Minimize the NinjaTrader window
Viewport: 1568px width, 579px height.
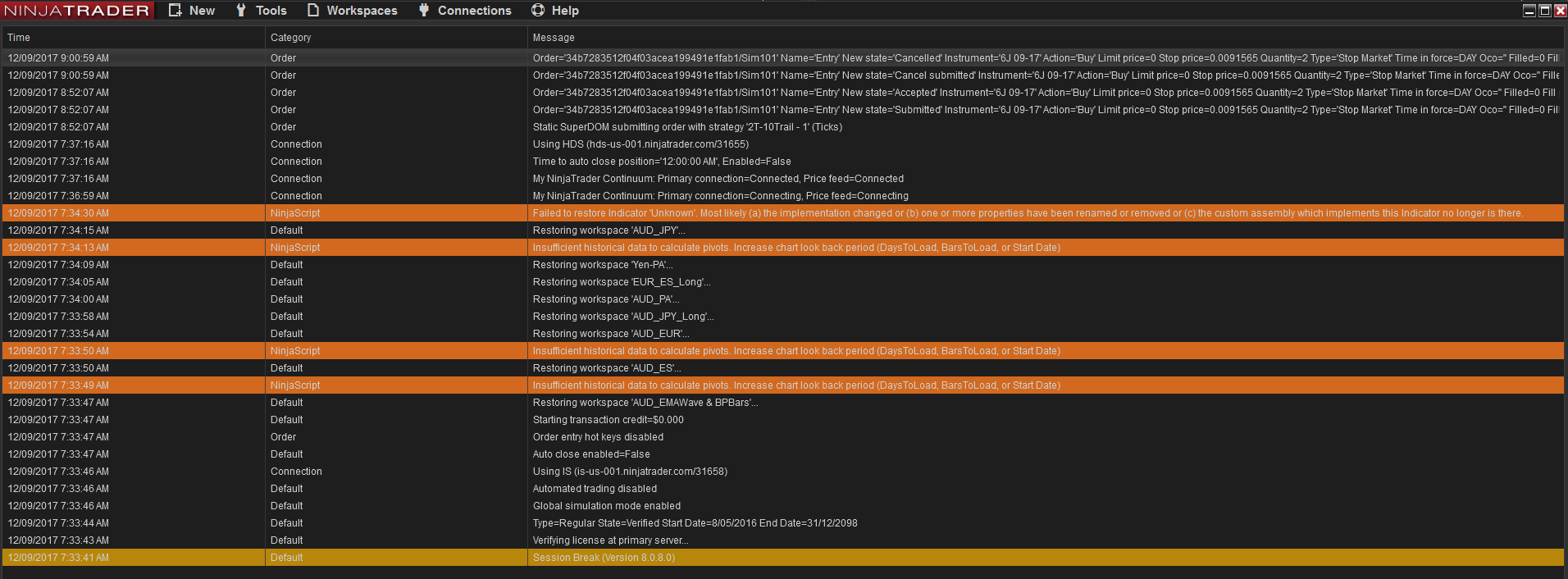click(x=1529, y=11)
